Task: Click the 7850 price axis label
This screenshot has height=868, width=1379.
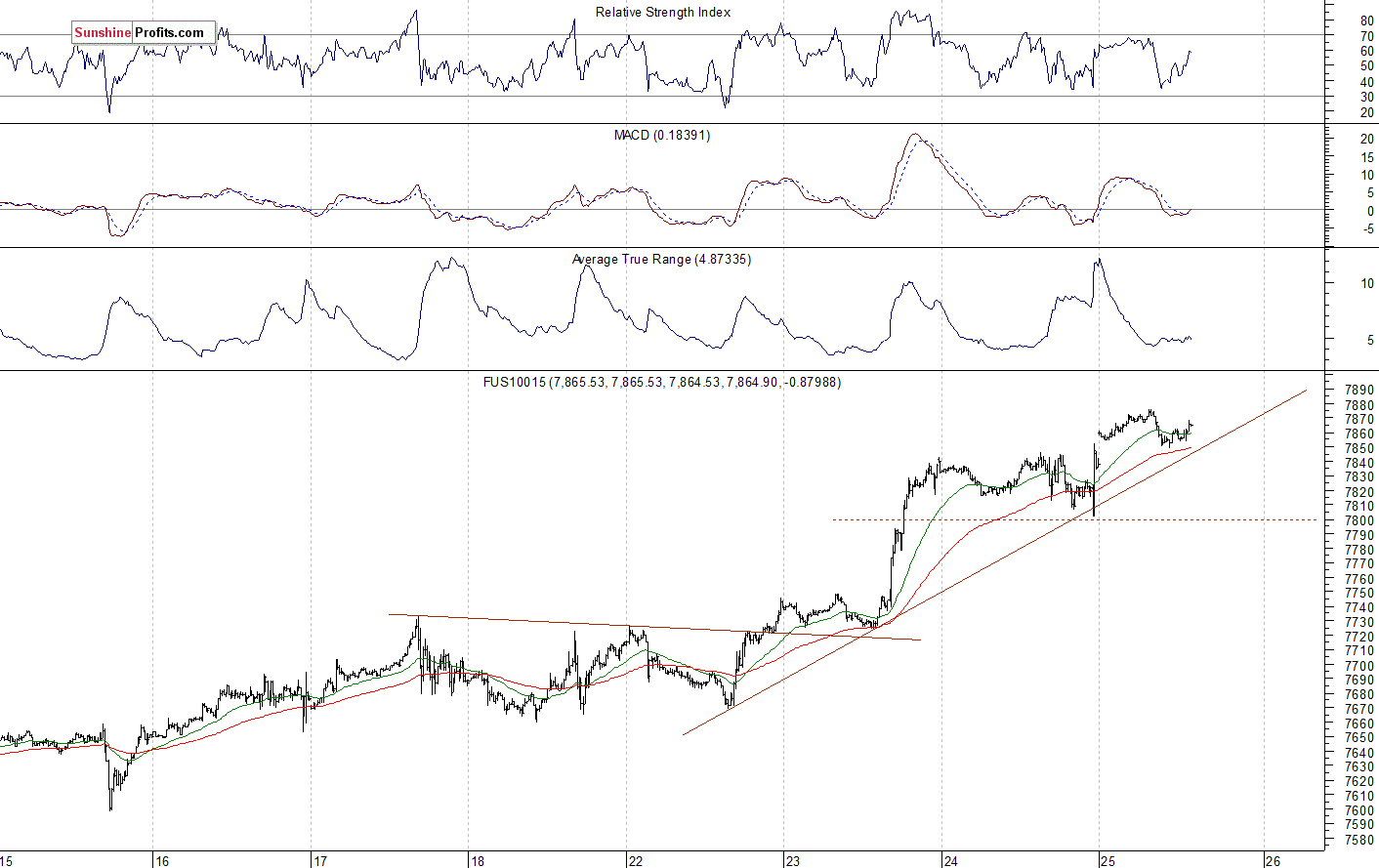Action: [x=1359, y=449]
